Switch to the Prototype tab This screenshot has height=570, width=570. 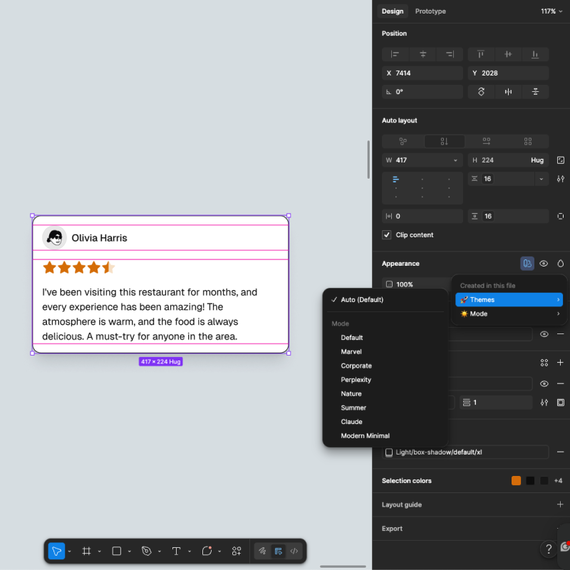[x=430, y=11]
